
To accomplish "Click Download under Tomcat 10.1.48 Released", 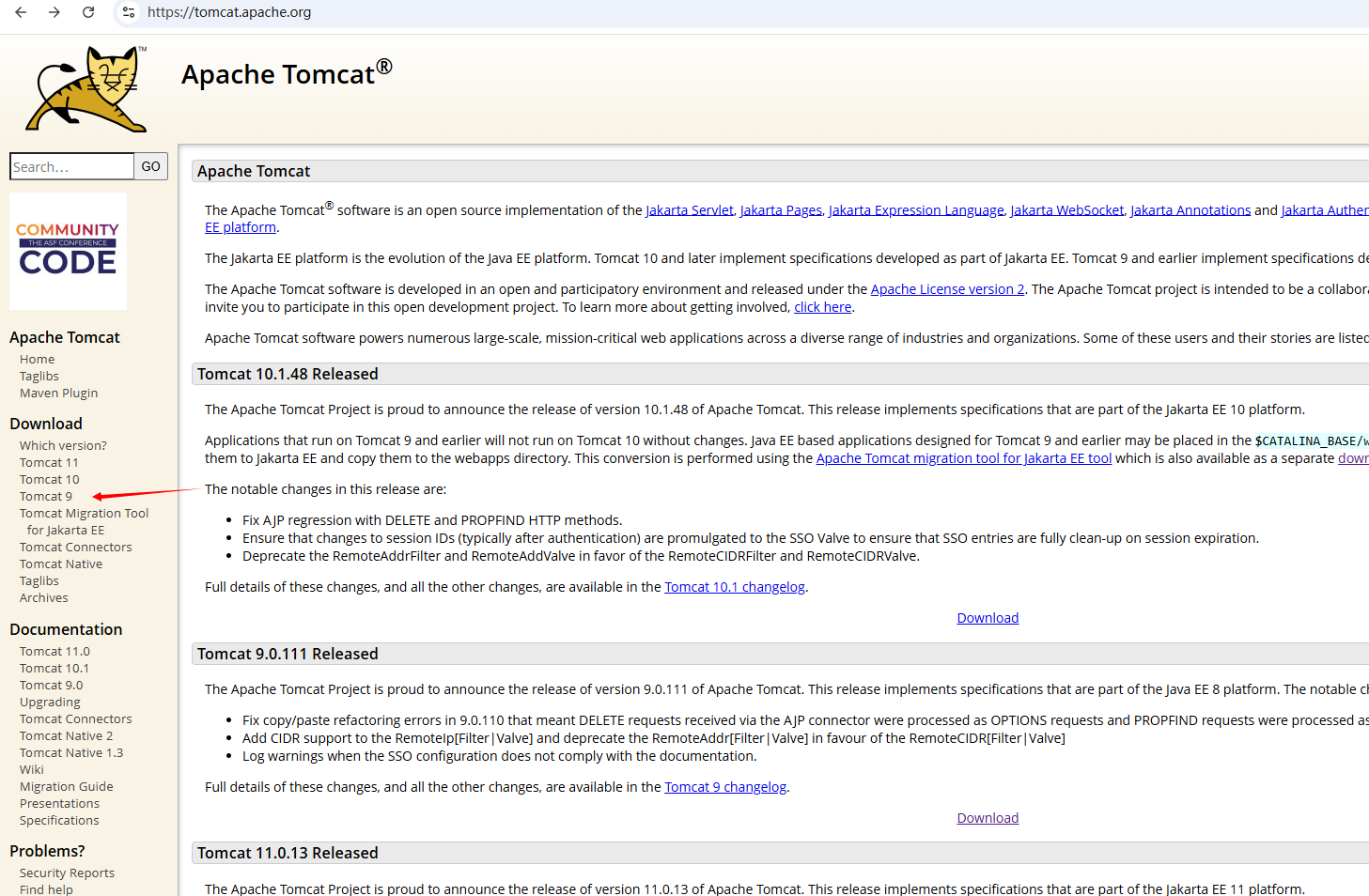I will (988, 618).
